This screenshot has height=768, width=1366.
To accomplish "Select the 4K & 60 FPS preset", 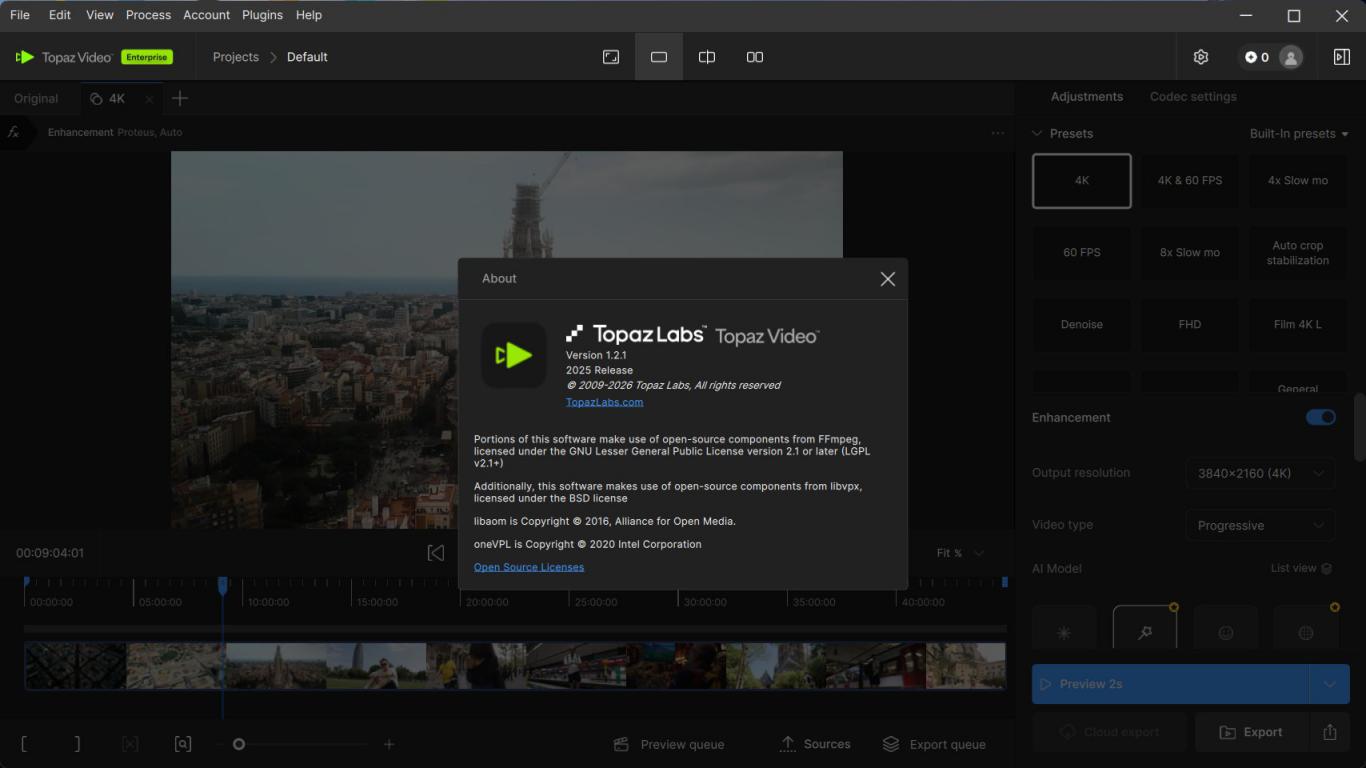I will 1189,181.
